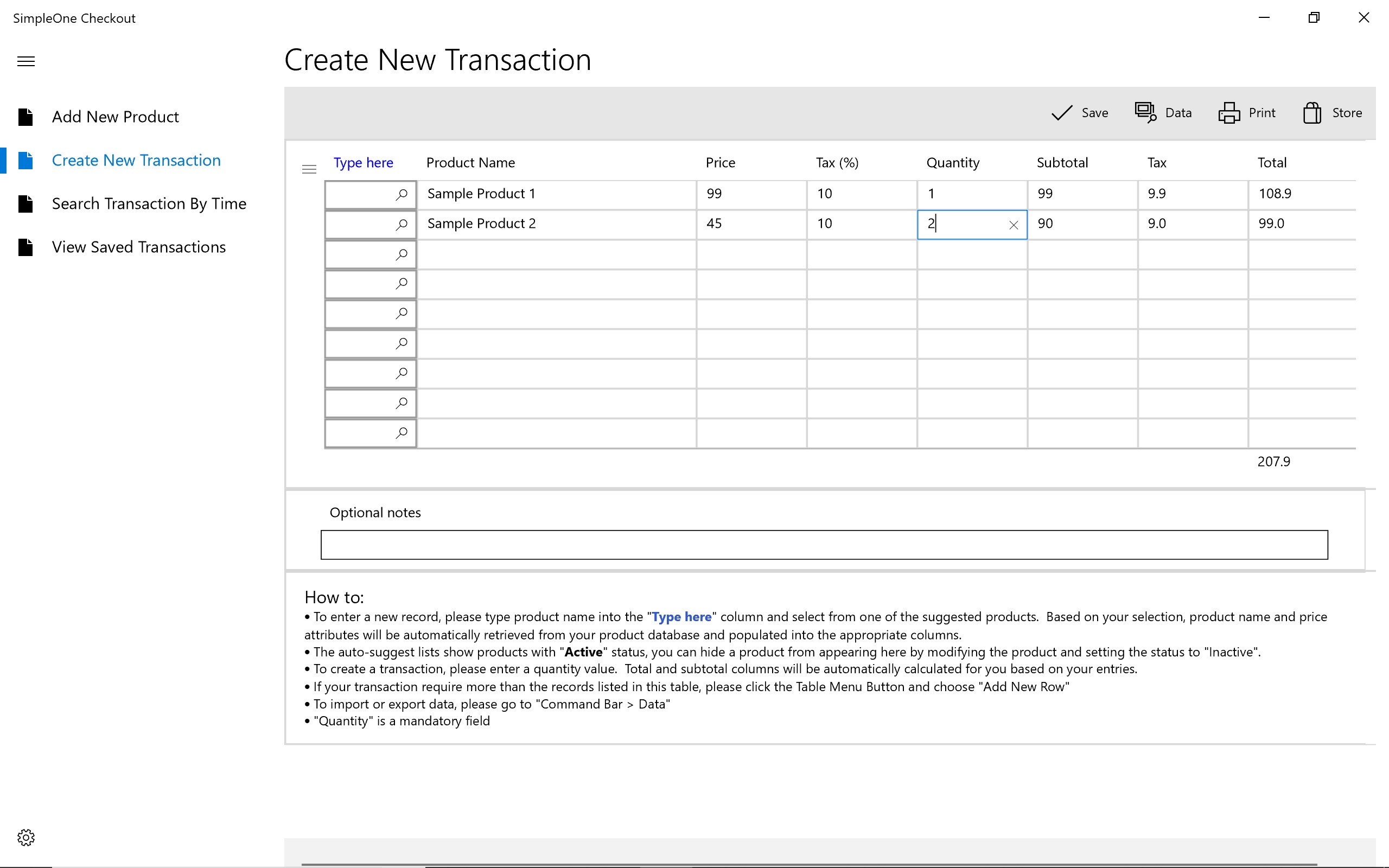Open the table menu button
The height and width of the screenshot is (868, 1389).
(309, 169)
